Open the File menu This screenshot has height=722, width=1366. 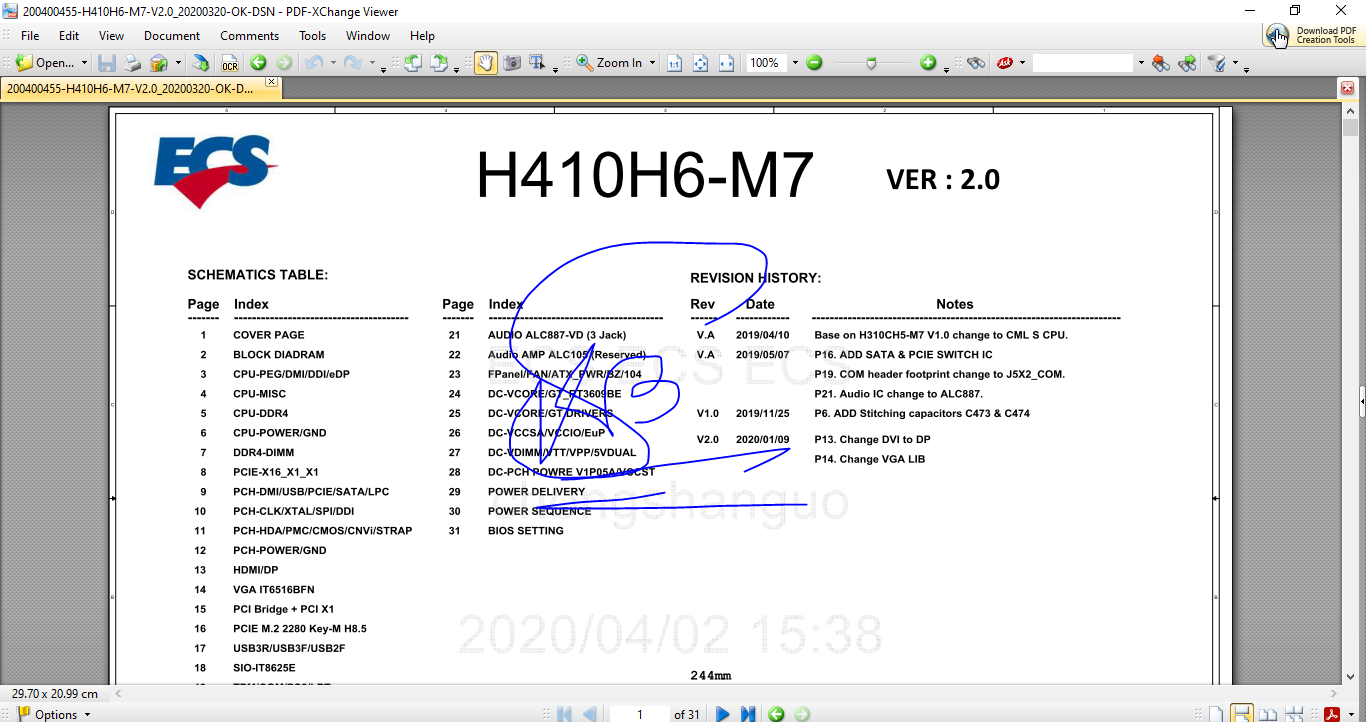[x=30, y=35]
